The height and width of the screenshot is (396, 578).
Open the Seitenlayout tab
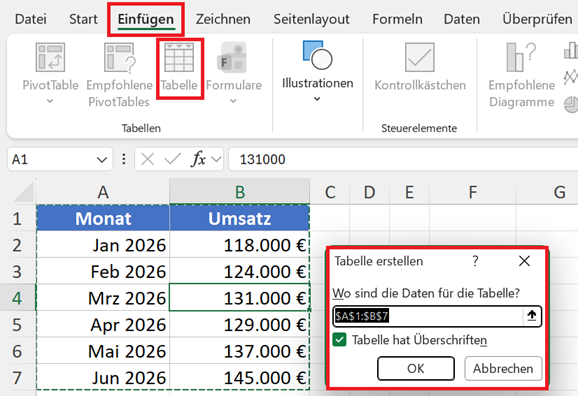click(311, 19)
